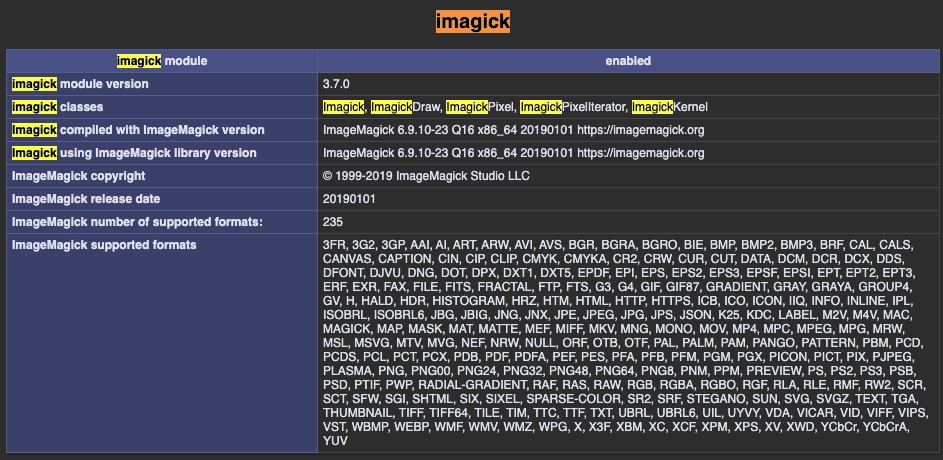Click the 20190101 release date value
Viewport: 943px width, 460px height.
click(x=347, y=199)
